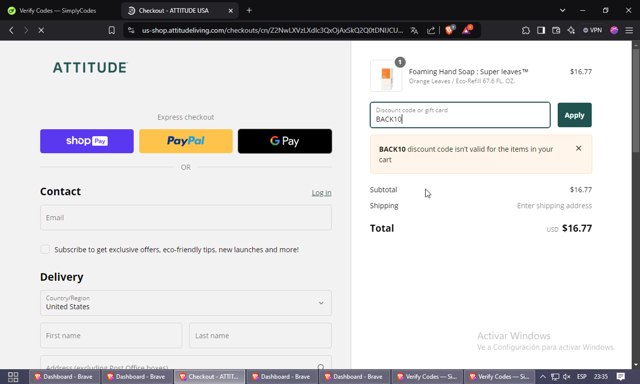640x384 pixels.
Task: Click the bookmark icon in toolbar
Action: [x=111, y=30]
